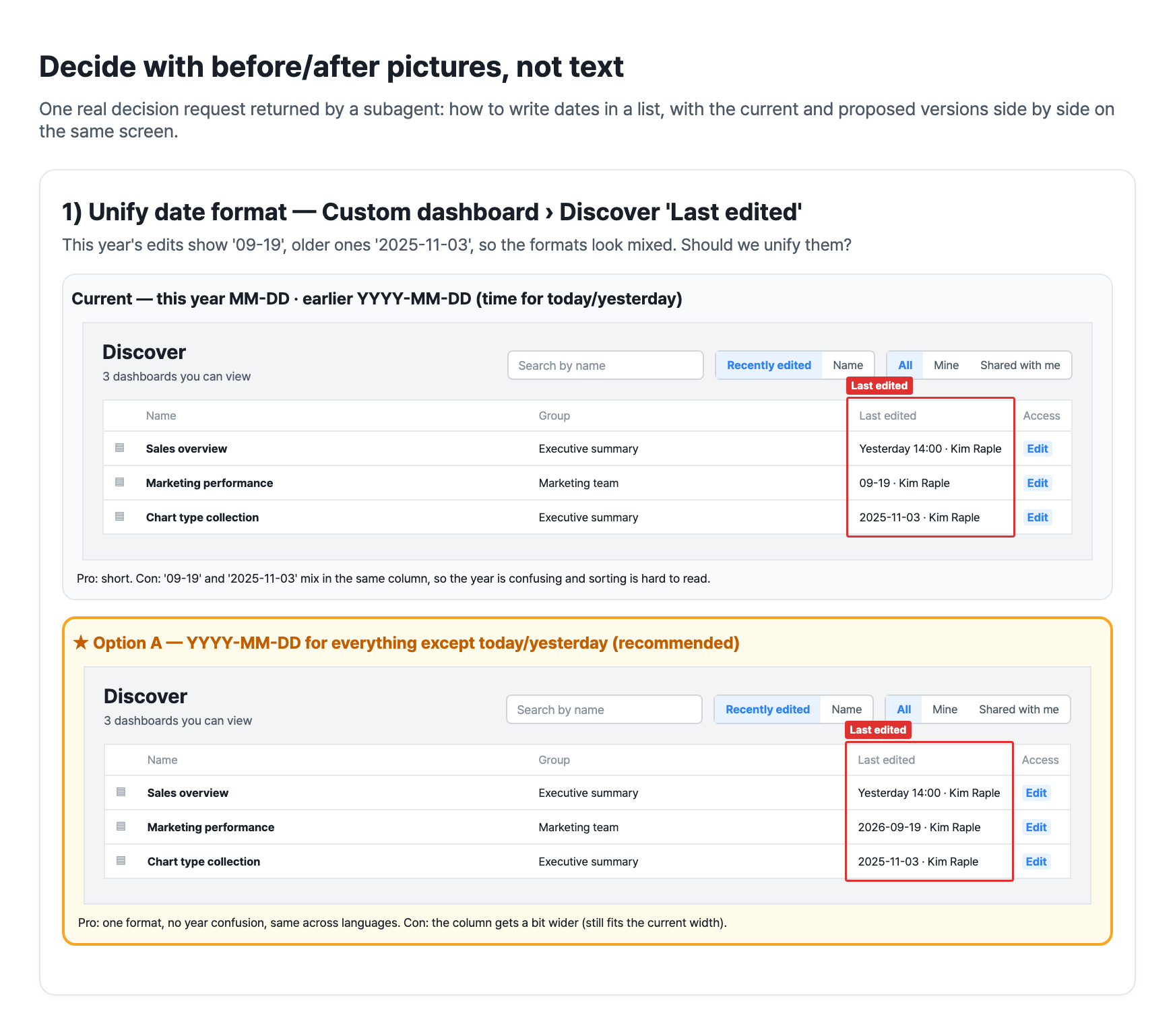Click row icon for Sales overview in Option A panel
The image size is (1175, 1036).
coord(121,792)
